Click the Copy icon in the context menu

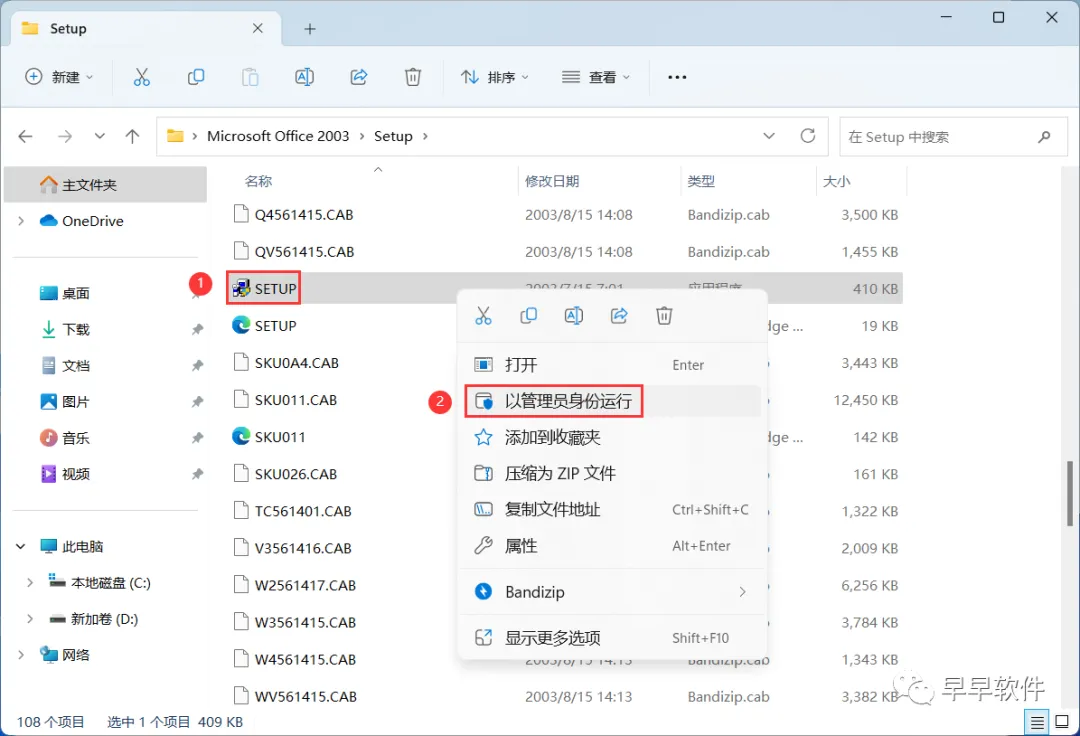pos(528,316)
